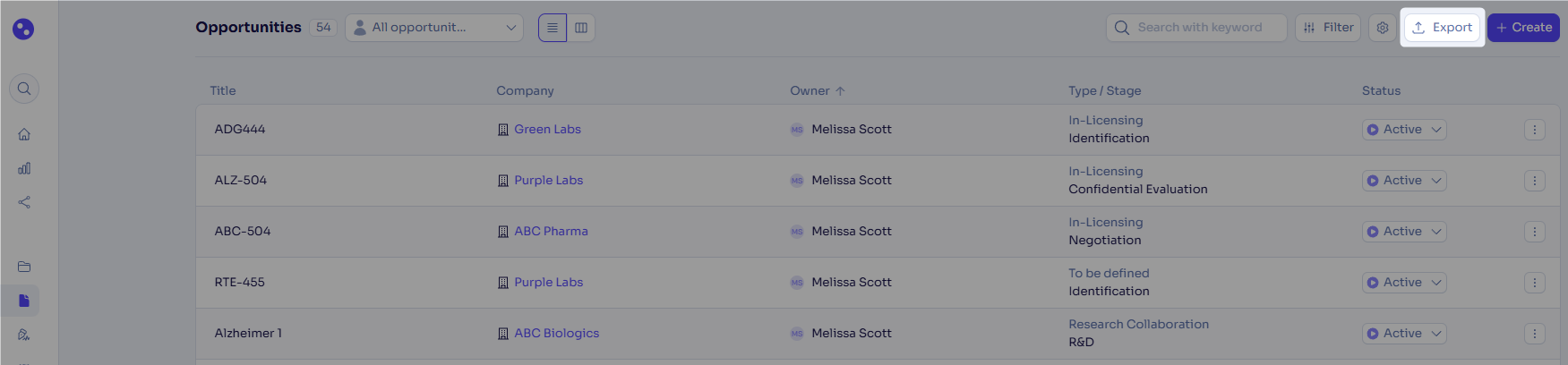This screenshot has width=1568, height=365.
Task: Open the Green Labs company link
Action: (x=547, y=129)
